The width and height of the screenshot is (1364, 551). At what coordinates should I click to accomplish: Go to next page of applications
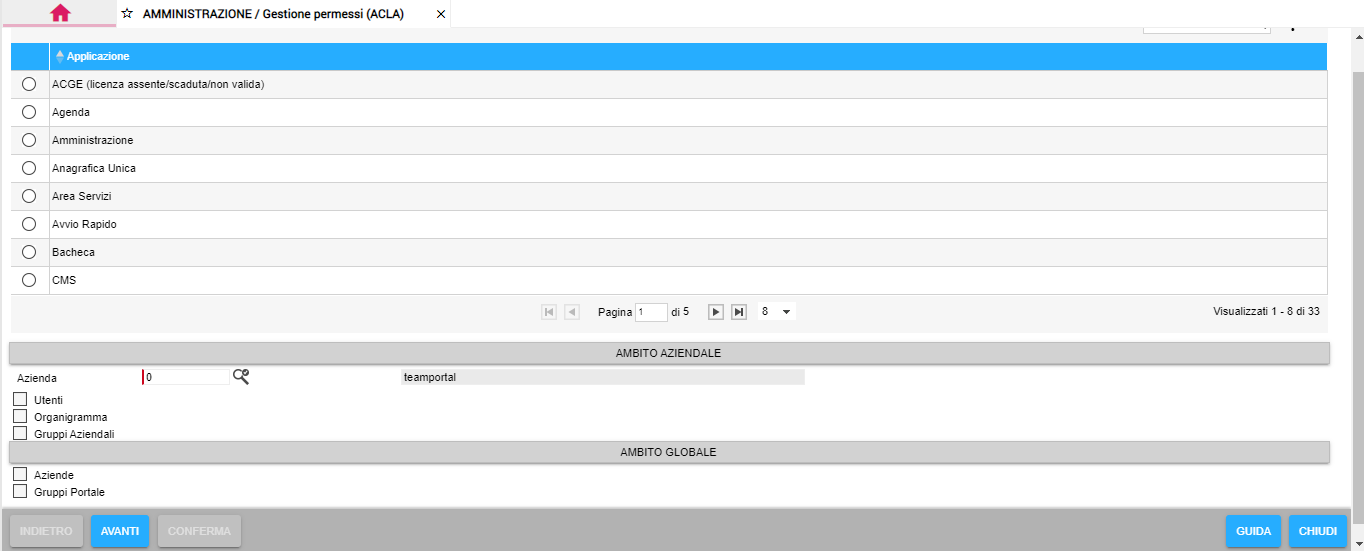point(716,312)
